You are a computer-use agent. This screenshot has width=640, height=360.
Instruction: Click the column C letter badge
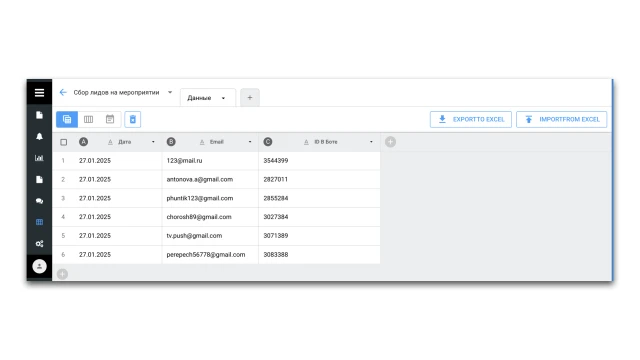(x=268, y=142)
